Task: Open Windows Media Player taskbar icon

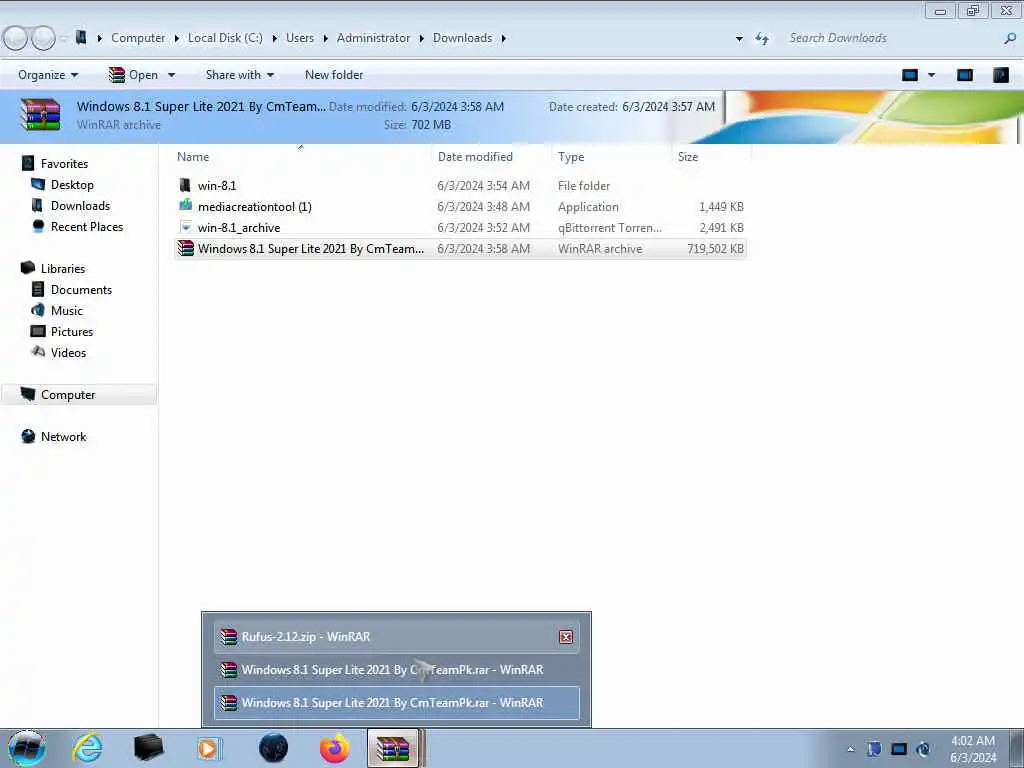Action: pos(209,748)
